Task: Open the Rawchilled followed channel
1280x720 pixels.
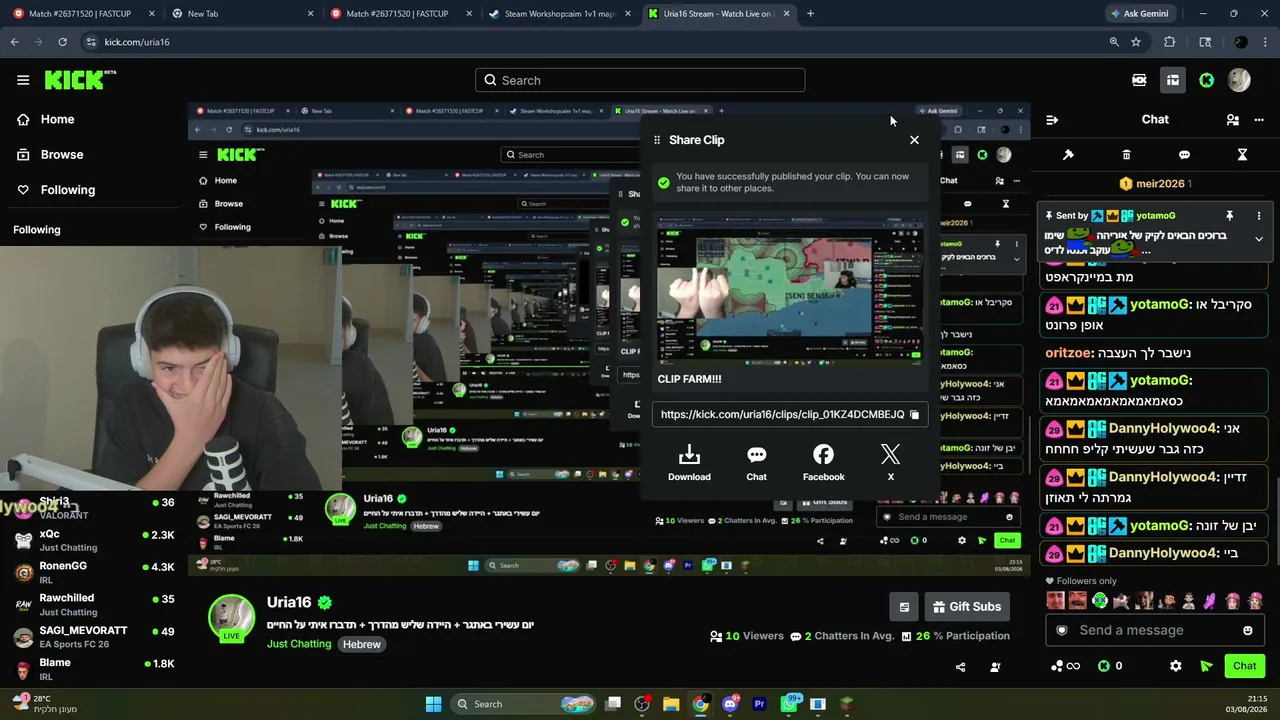Action: point(94,604)
